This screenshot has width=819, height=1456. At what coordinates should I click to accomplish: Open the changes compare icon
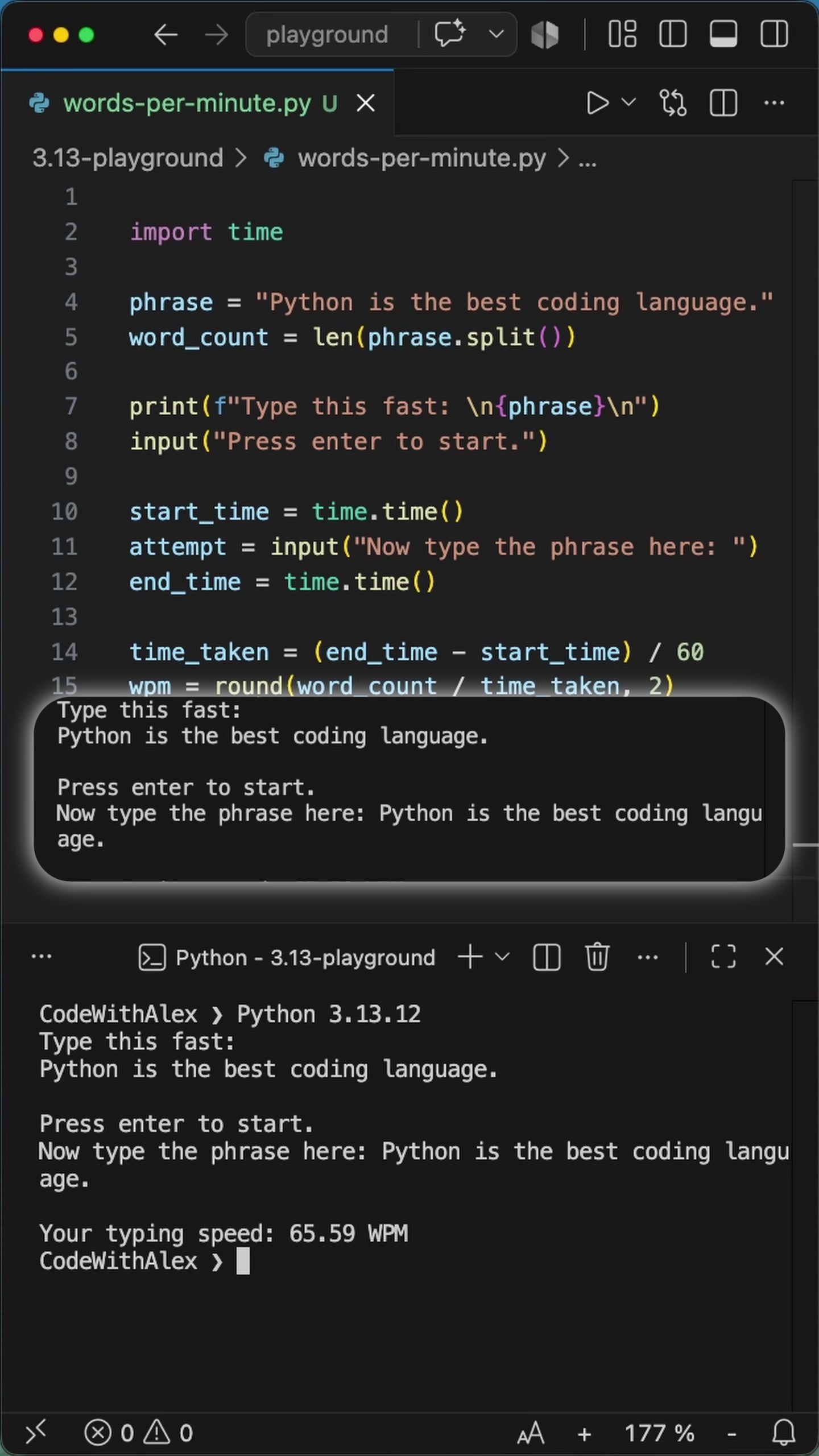pyautogui.click(x=673, y=104)
